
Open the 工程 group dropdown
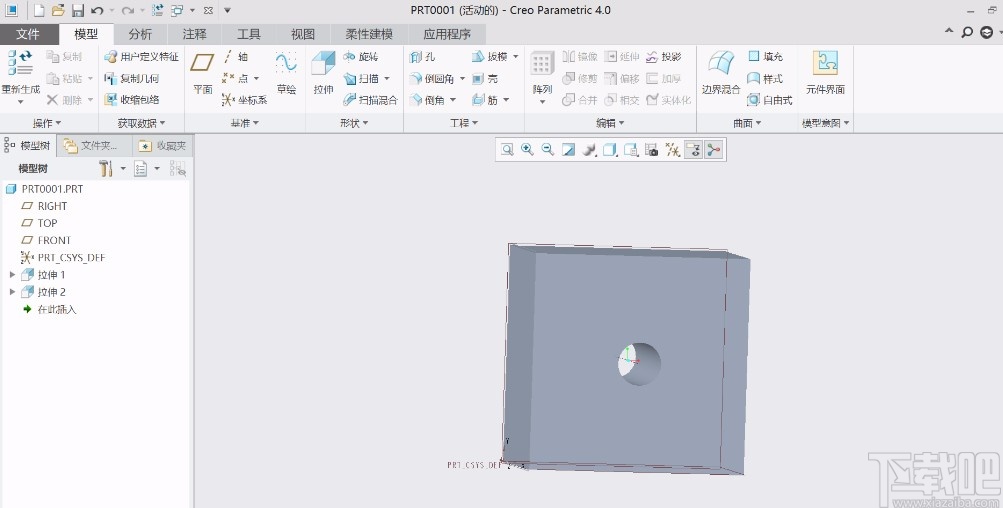point(464,123)
